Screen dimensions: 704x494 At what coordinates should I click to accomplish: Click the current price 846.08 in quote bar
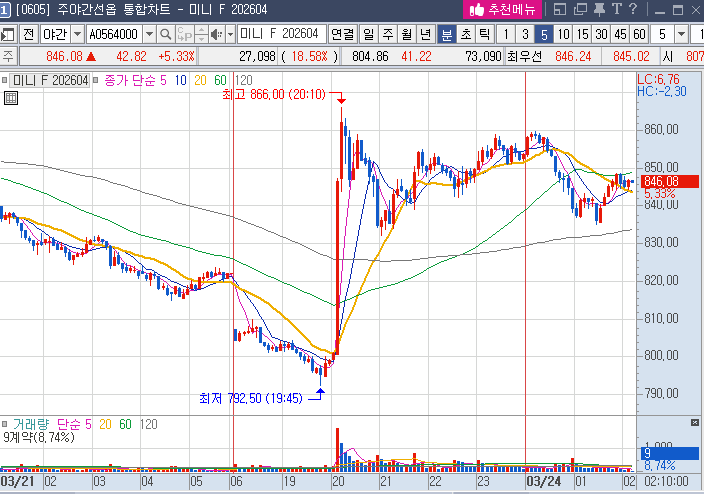[64, 57]
